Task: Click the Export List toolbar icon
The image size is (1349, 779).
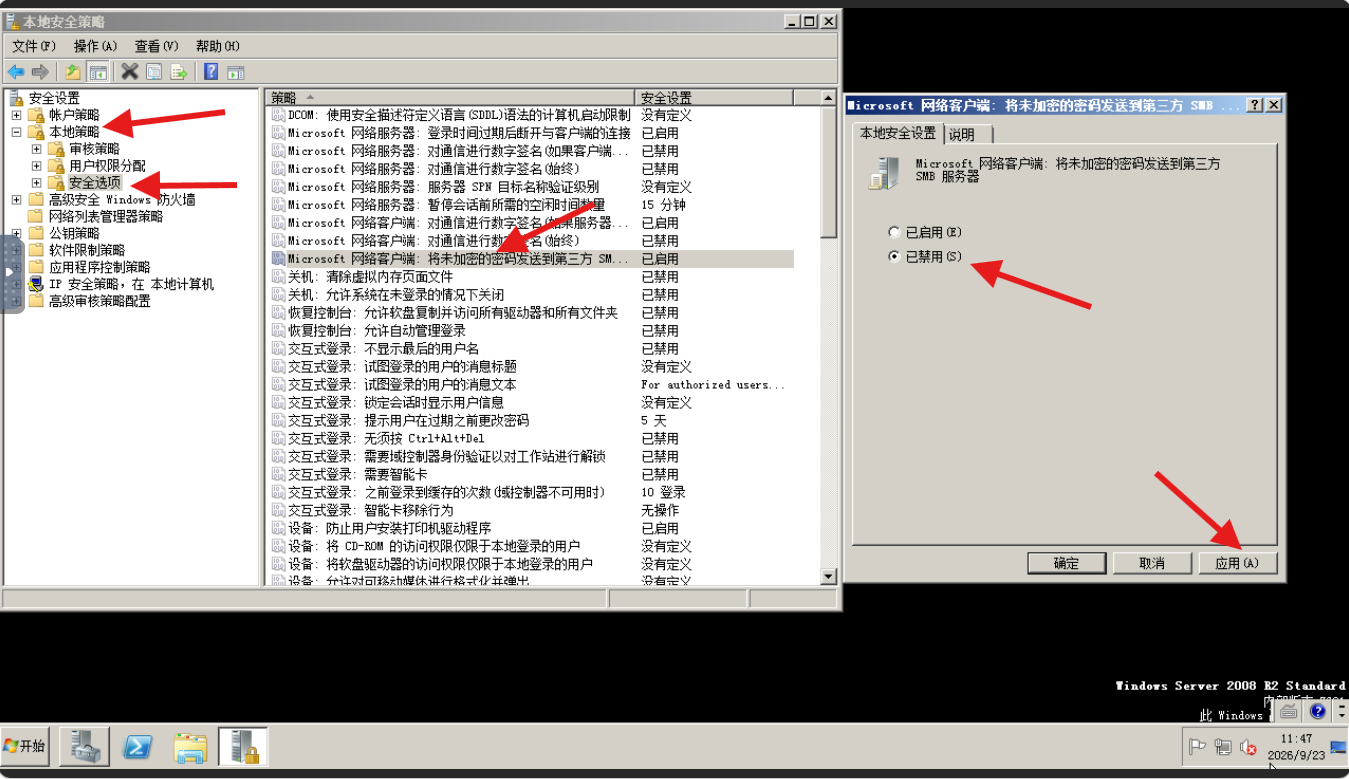Action: tap(179, 72)
